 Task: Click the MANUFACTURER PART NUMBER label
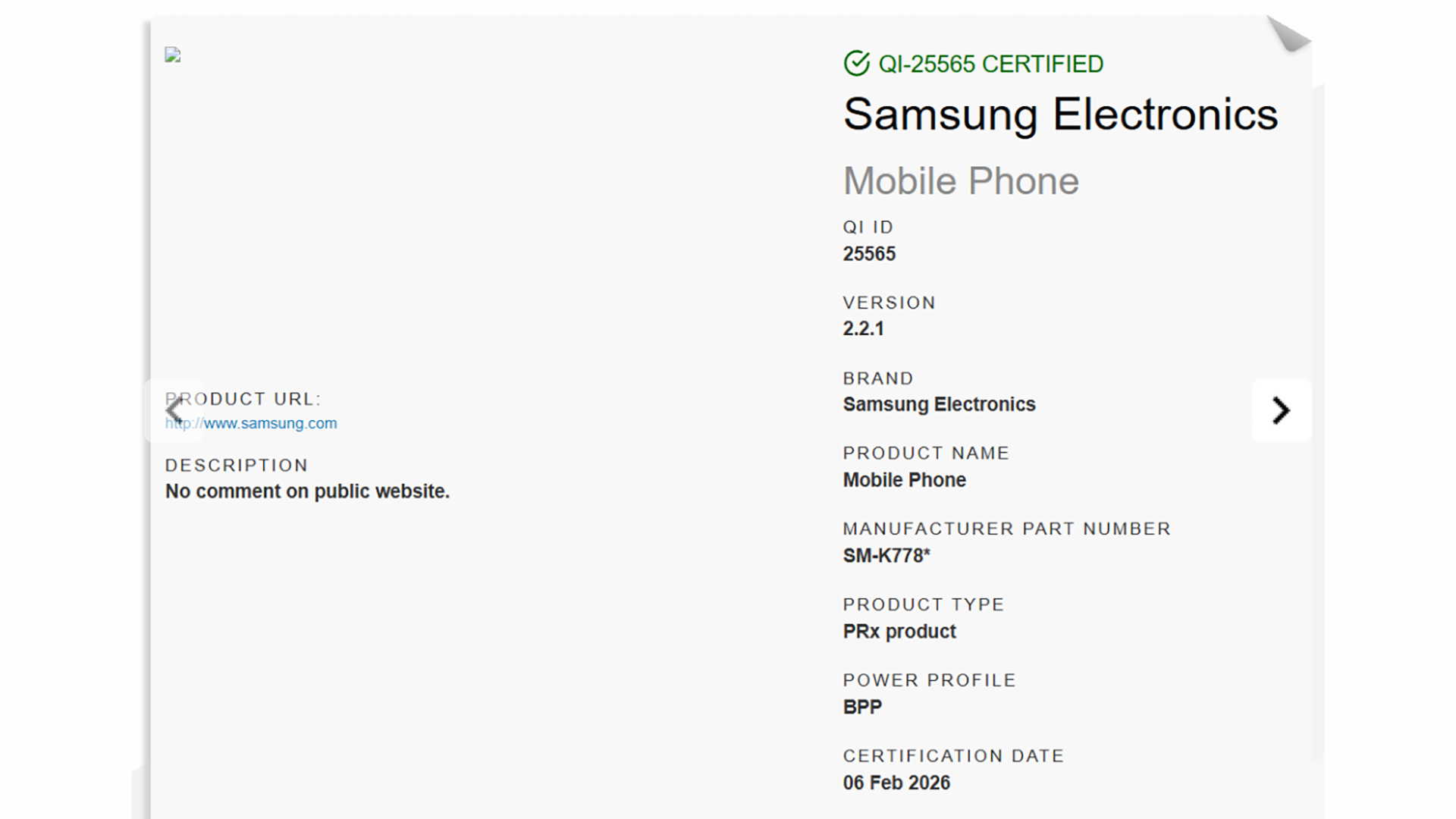click(1007, 529)
